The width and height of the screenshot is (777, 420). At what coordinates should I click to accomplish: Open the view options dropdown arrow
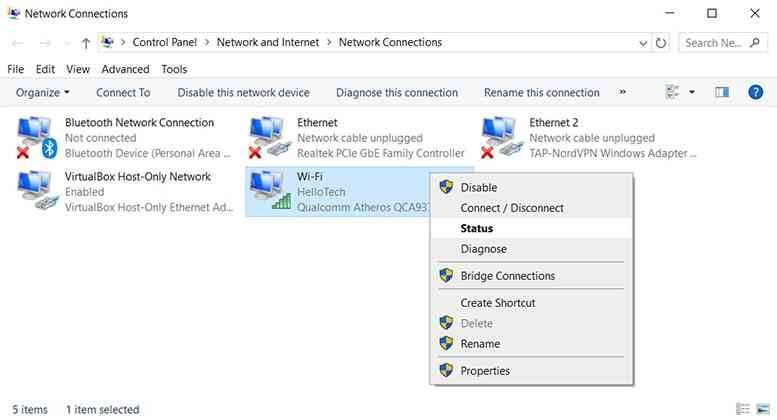coord(692,92)
